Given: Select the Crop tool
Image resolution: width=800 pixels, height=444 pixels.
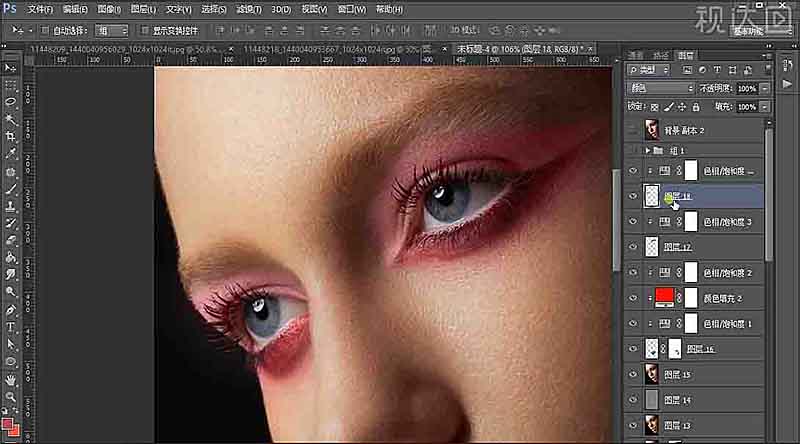Looking at the screenshot, I should click(10, 136).
